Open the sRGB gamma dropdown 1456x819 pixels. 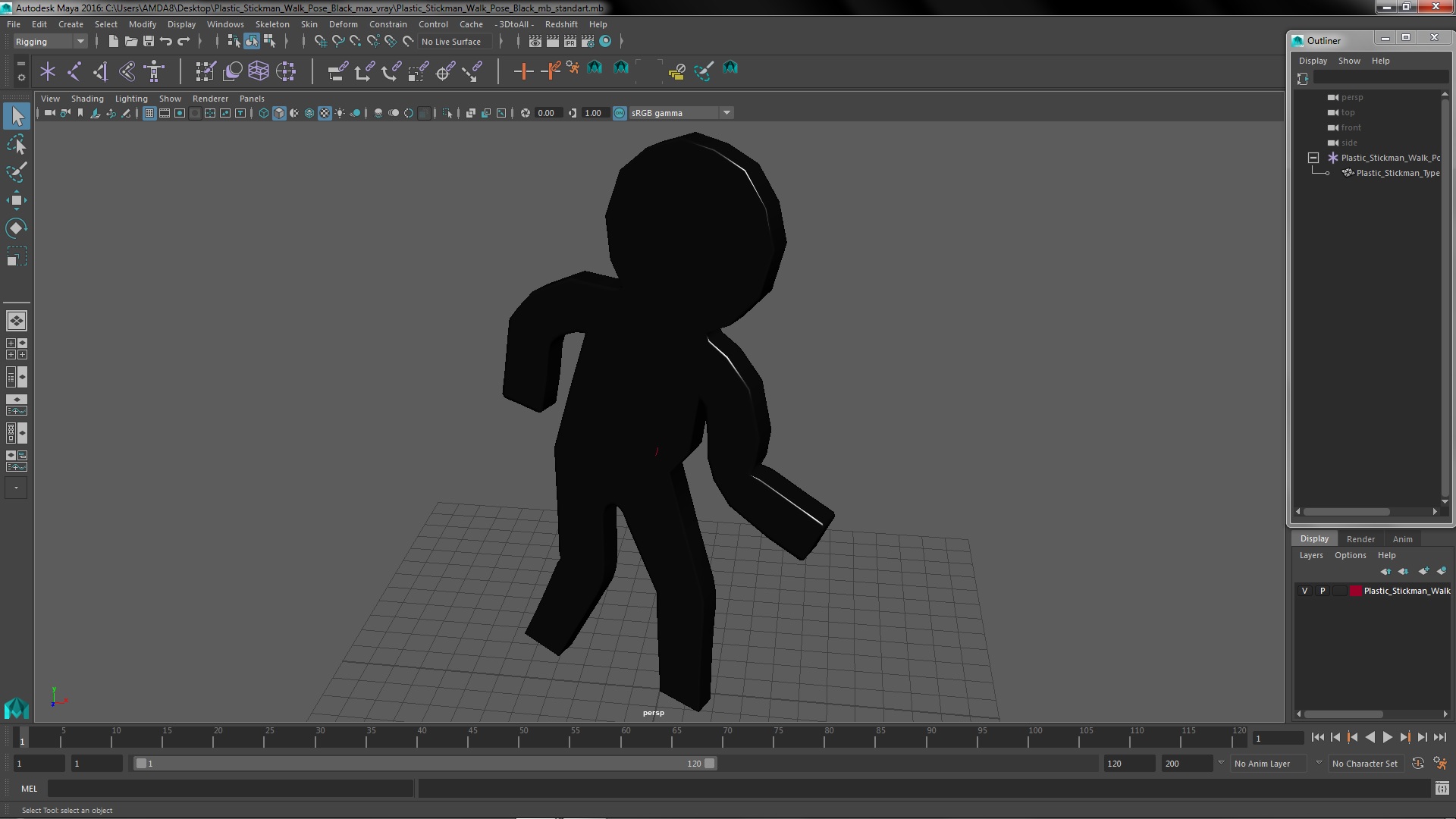(726, 113)
